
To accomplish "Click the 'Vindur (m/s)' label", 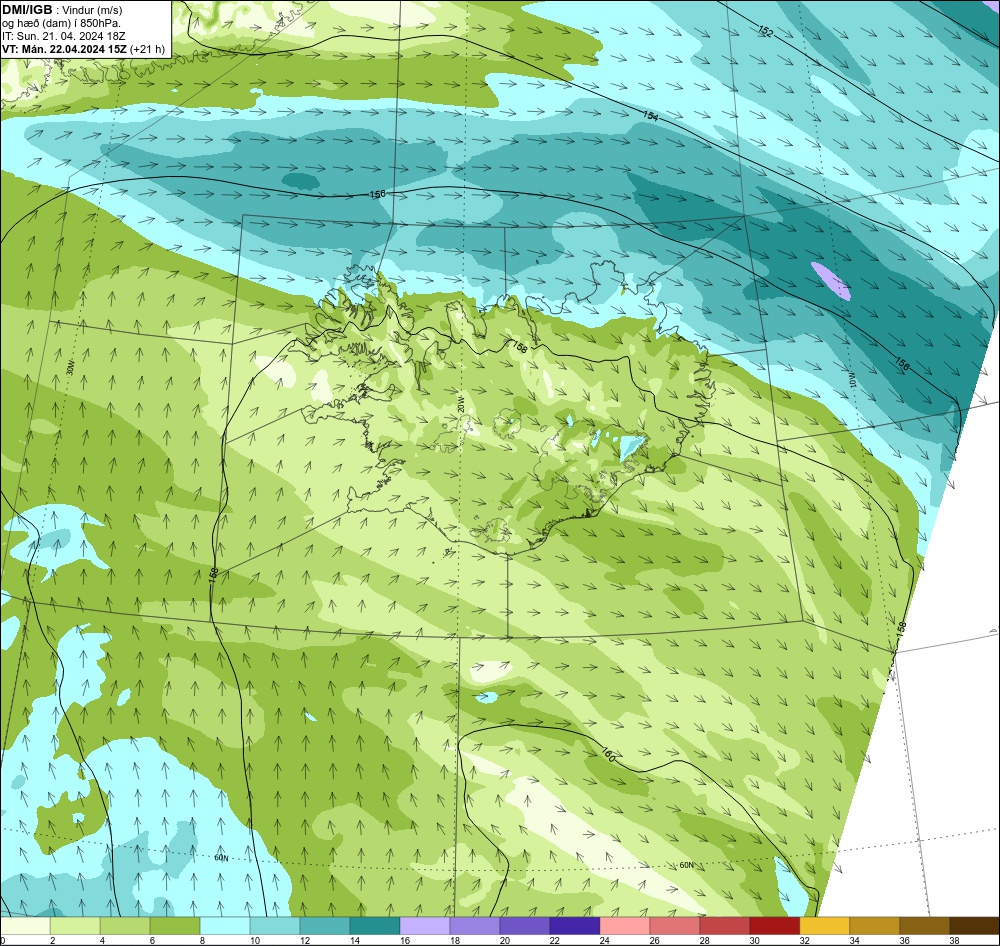I will coord(92,10).
